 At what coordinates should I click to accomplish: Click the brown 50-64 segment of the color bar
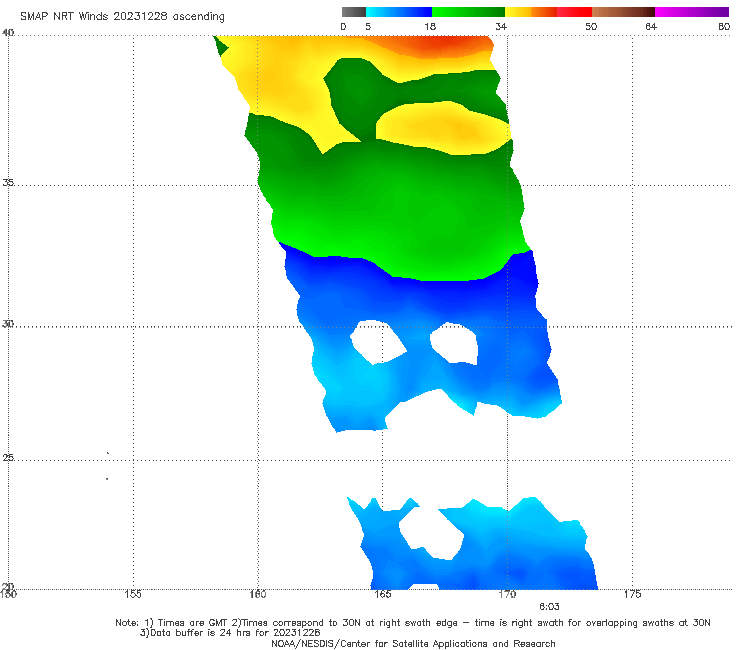click(623, 12)
